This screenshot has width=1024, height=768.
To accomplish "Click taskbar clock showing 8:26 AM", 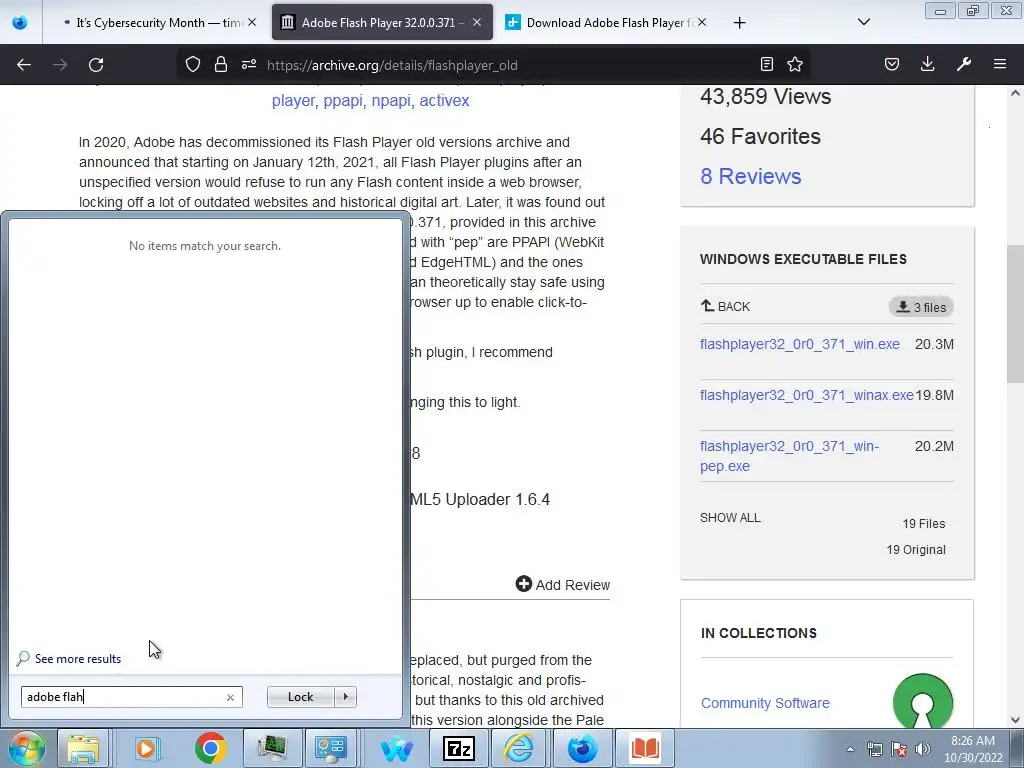I will 973,749.
